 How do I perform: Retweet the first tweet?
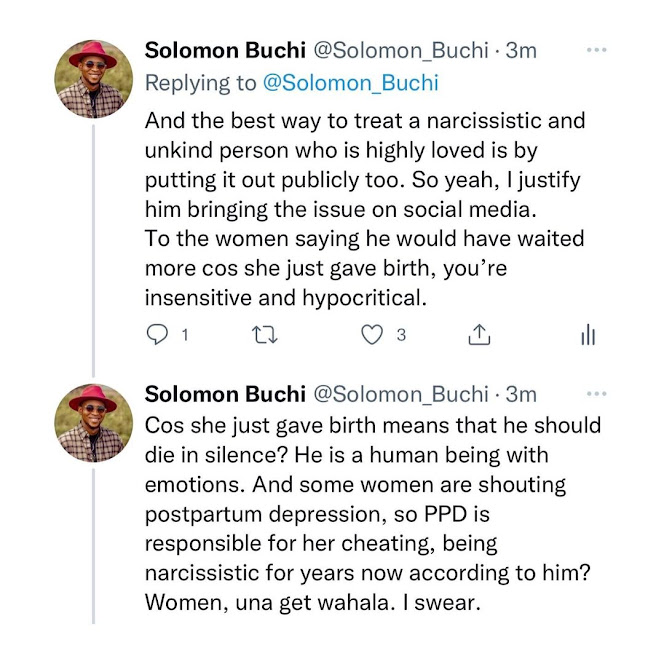click(265, 336)
